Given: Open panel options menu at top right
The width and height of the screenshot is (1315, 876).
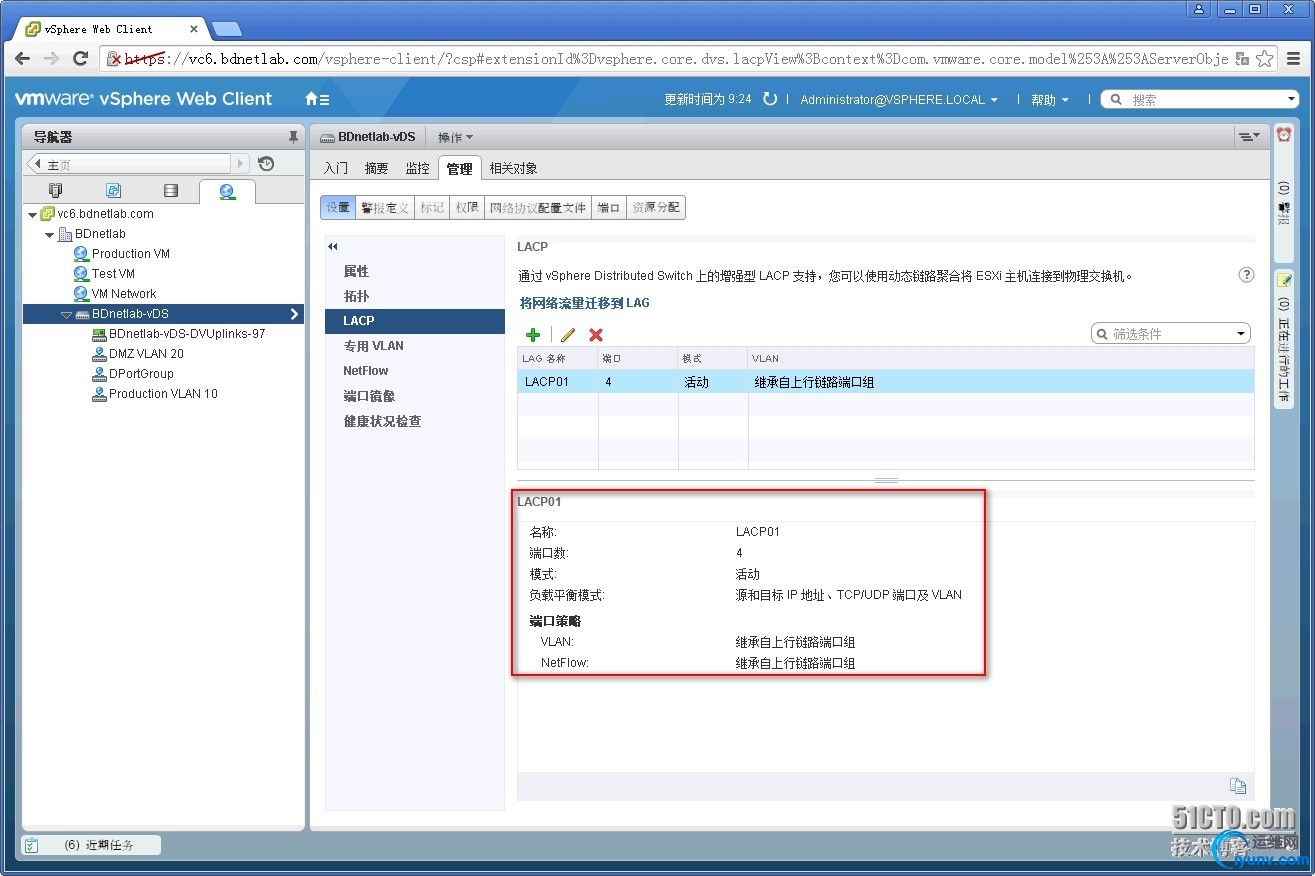Looking at the screenshot, I should pos(1248,137).
